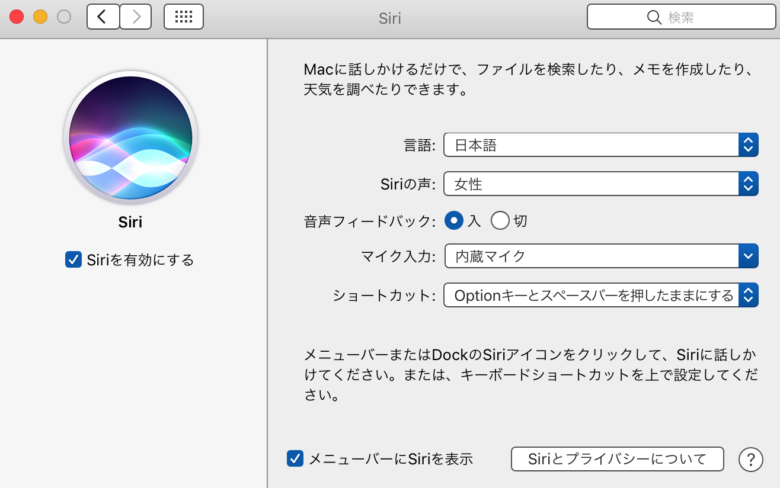The image size is (780, 488).
Task: Click the magnifier icon in search
Action: click(654, 17)
